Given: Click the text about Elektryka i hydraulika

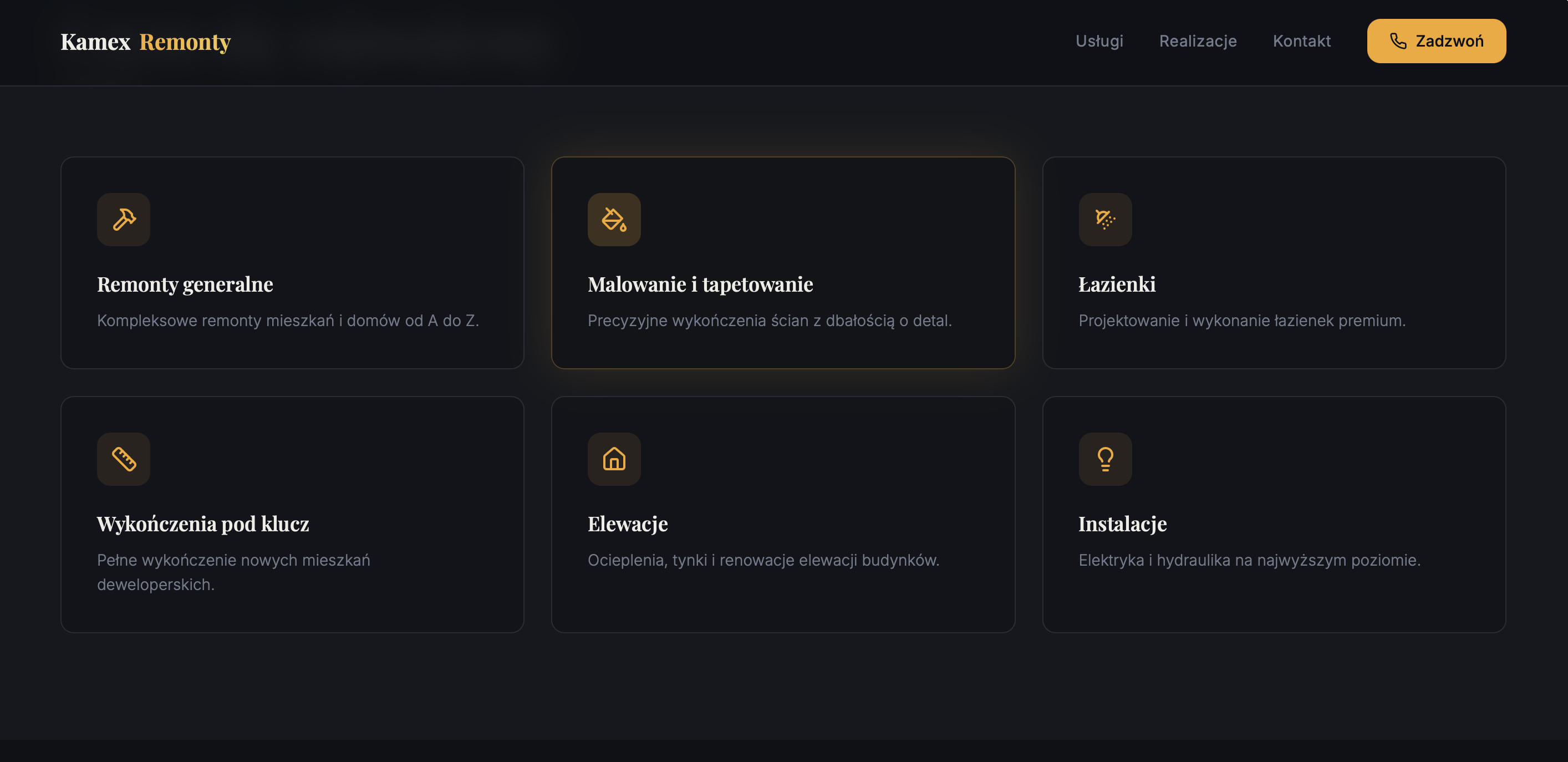Looking at the screenshot, I should [x=1249, y=560].
